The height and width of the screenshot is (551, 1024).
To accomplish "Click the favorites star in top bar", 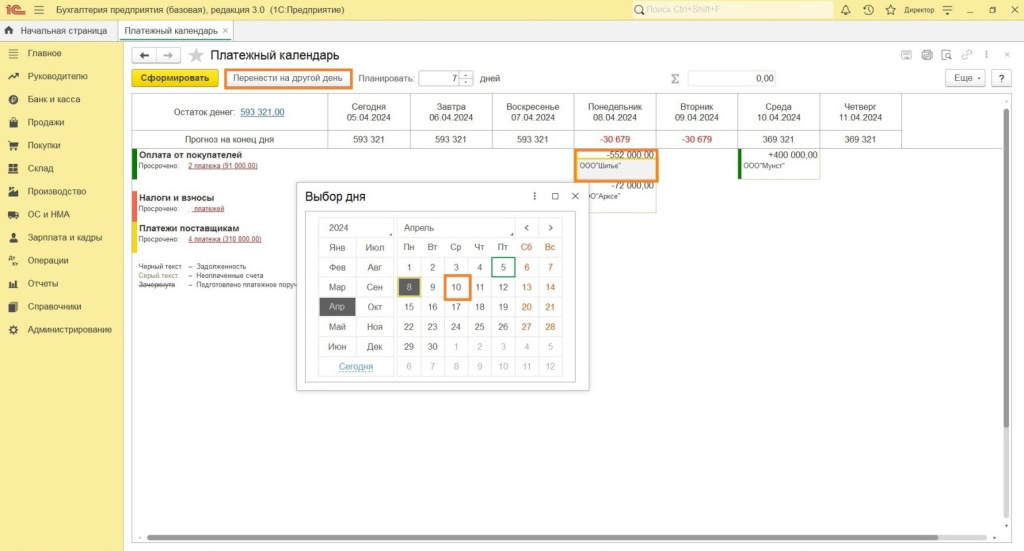I will coord(889,10).
